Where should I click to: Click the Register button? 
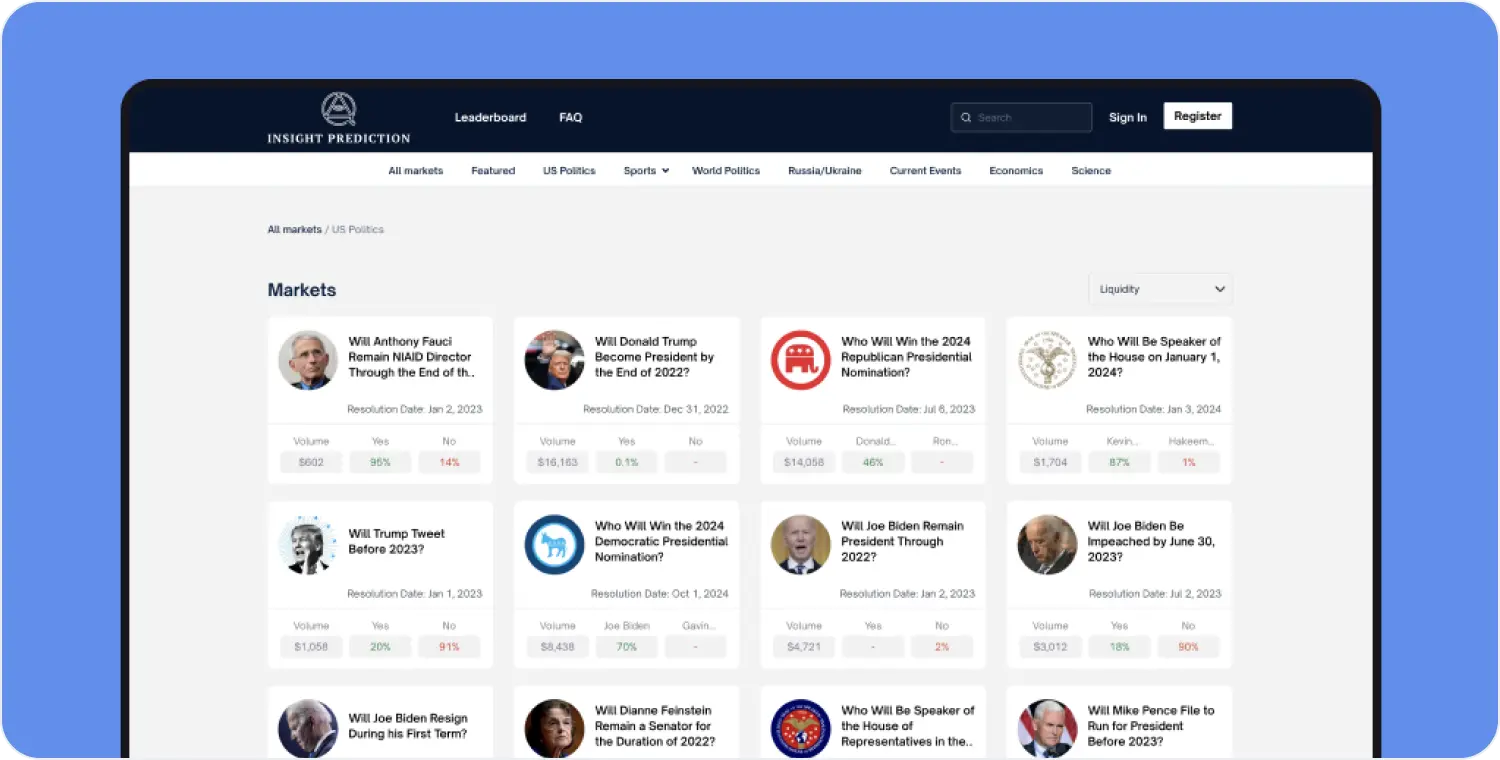click(1198, 116)
